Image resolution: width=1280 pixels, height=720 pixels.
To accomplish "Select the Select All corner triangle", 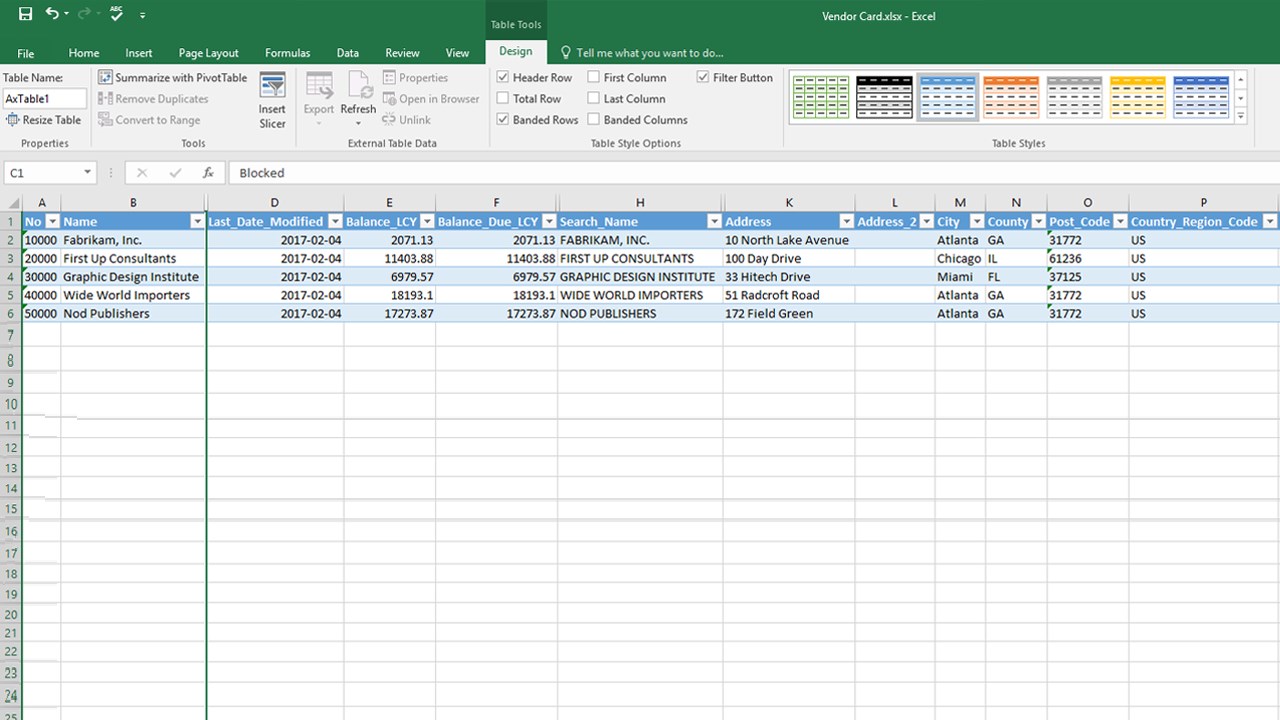I will pos(11,202).
